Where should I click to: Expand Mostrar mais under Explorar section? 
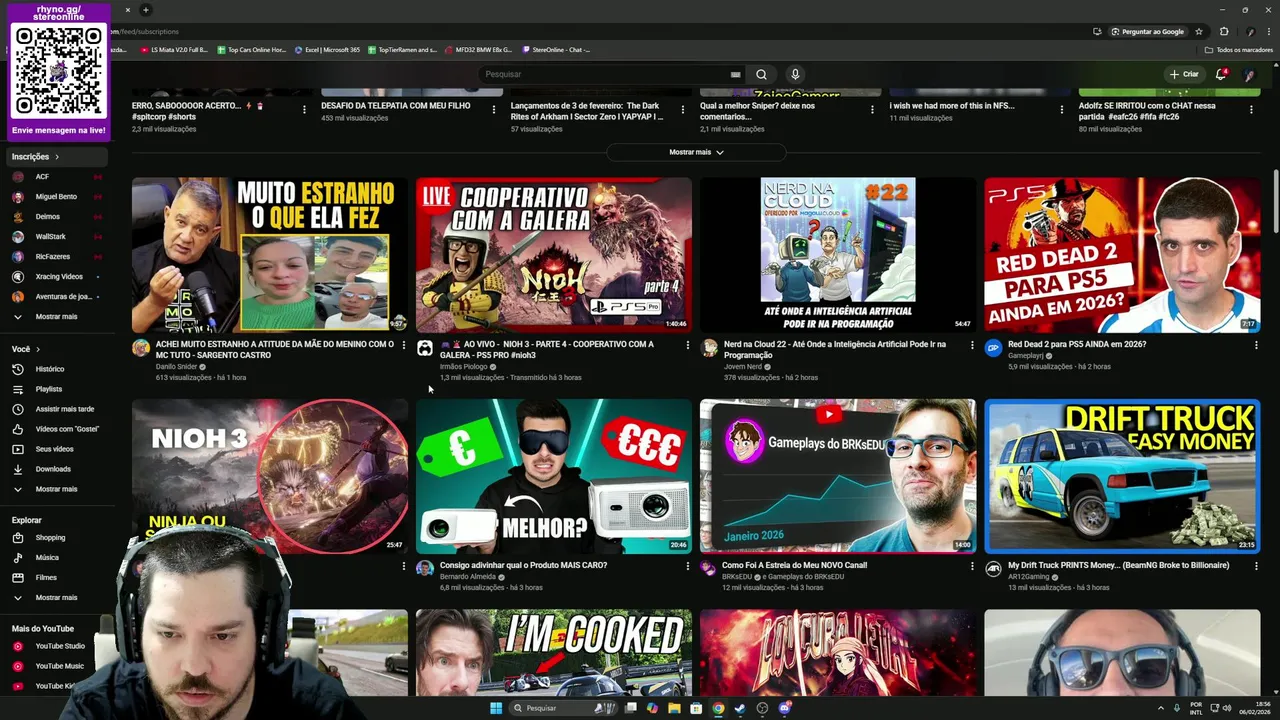55,597
